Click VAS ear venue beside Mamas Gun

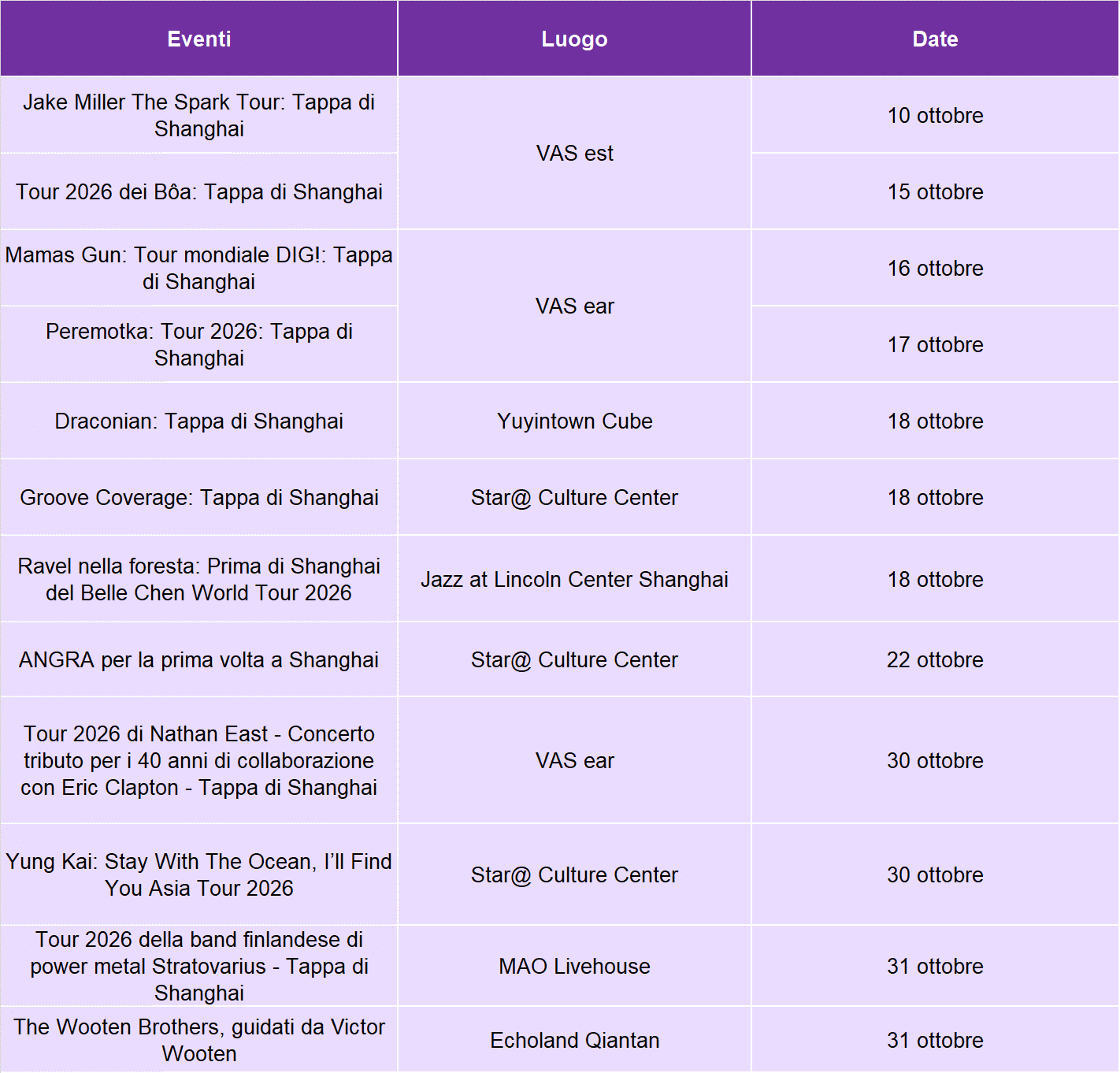point(574,306)
